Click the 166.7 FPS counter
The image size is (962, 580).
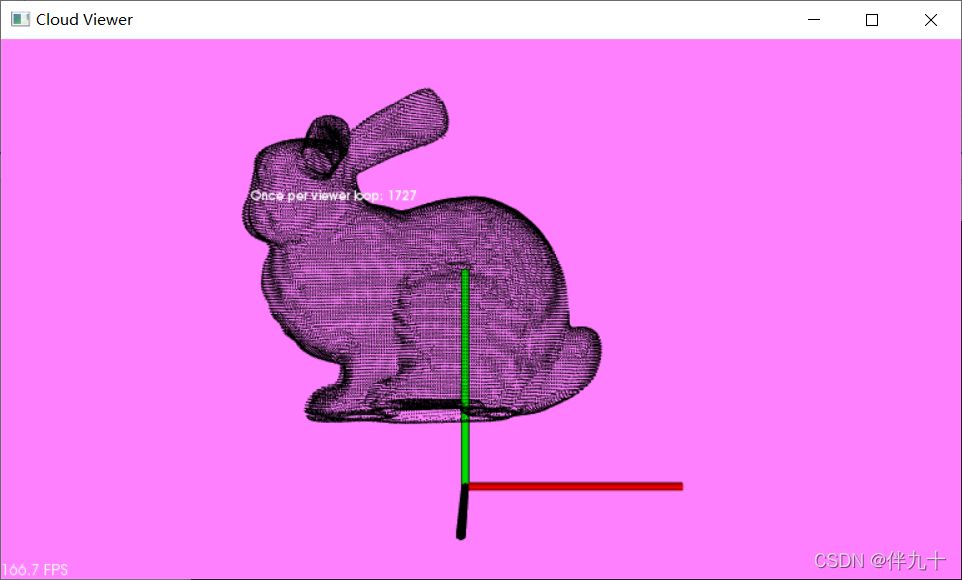point(34,570)
